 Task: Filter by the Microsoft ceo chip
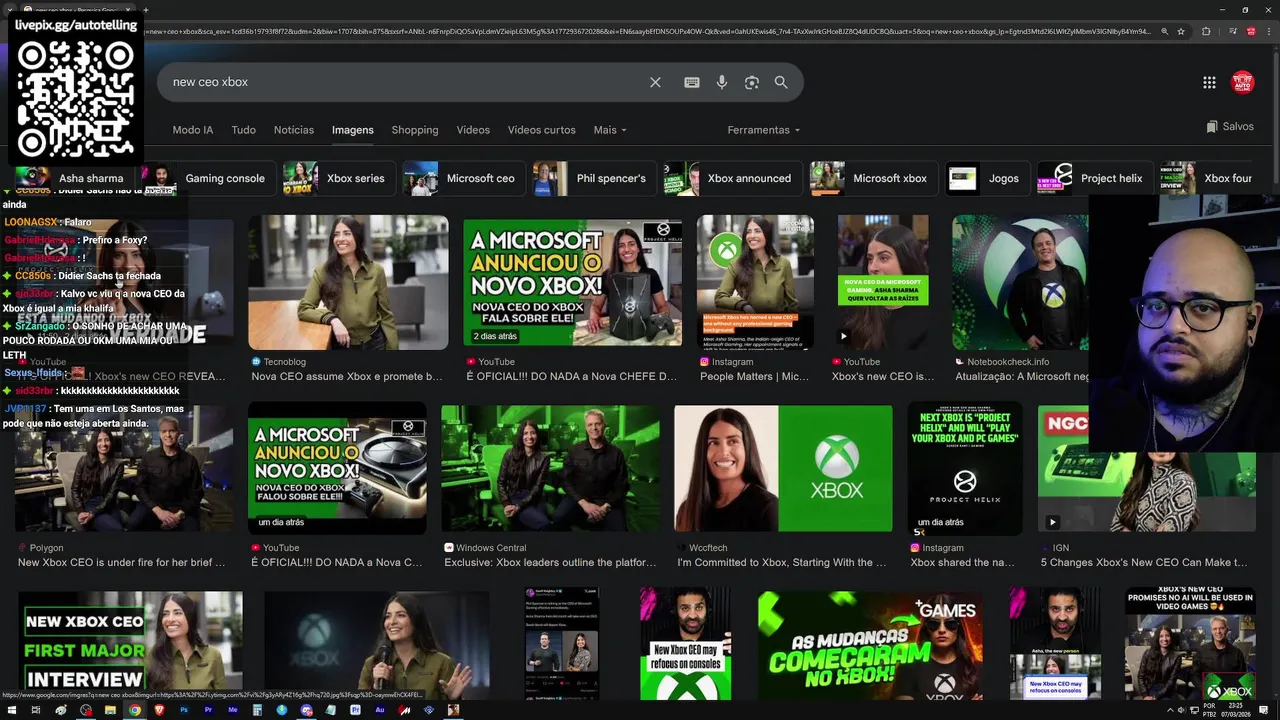464,178
